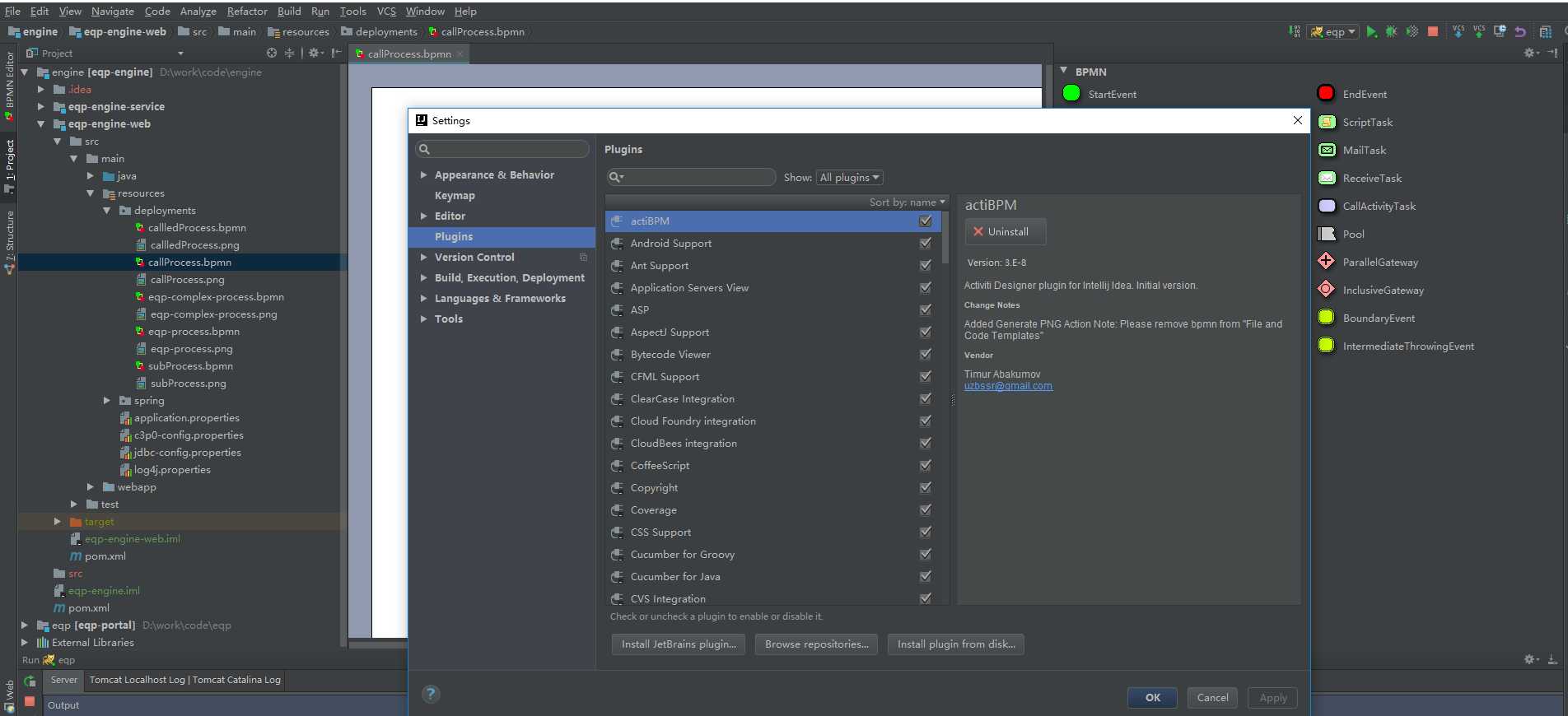Disable the AspectJ Support checkbox

926,332
